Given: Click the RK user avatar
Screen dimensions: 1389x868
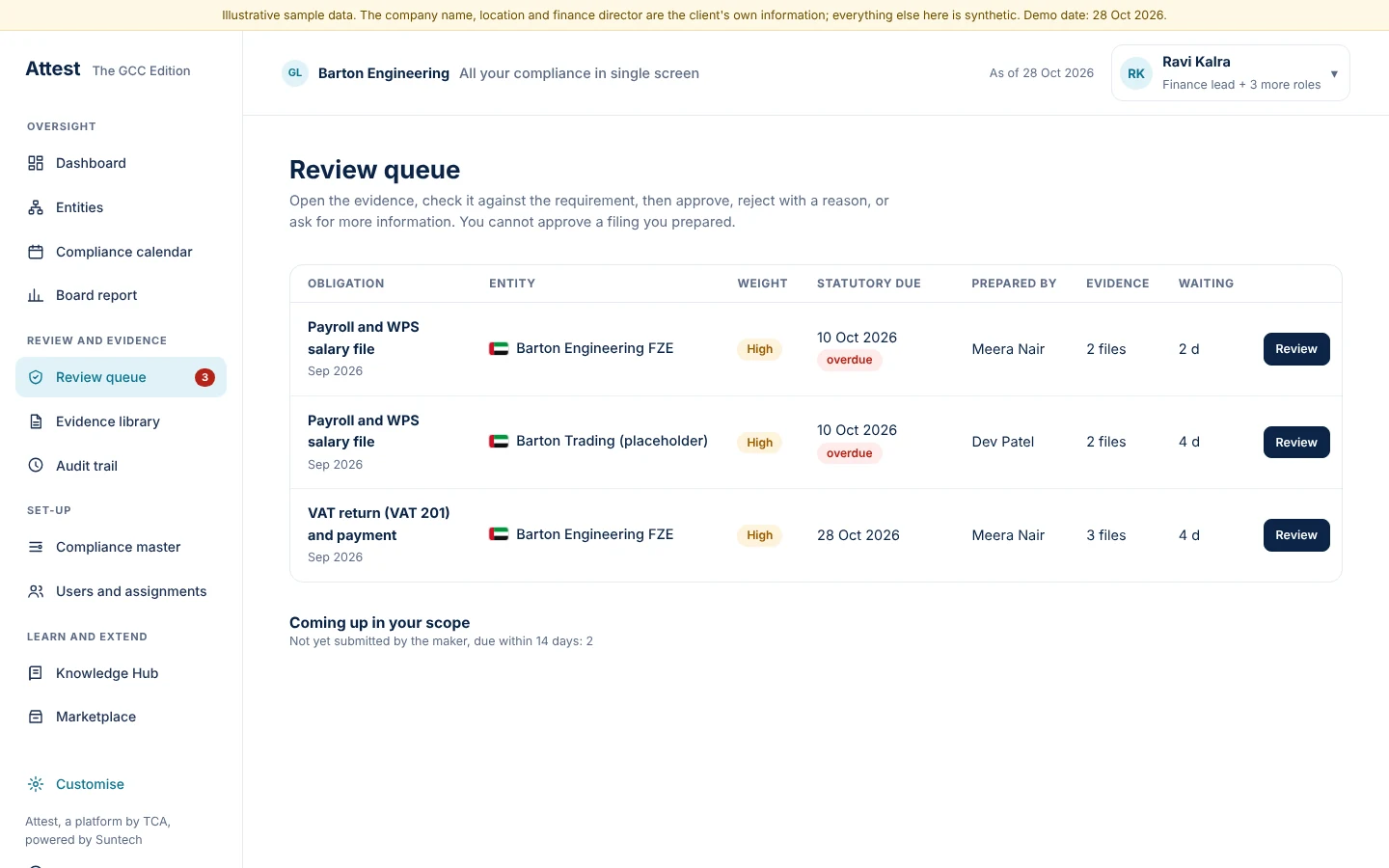Looking at the screenshot, I should coord(1136,73).
